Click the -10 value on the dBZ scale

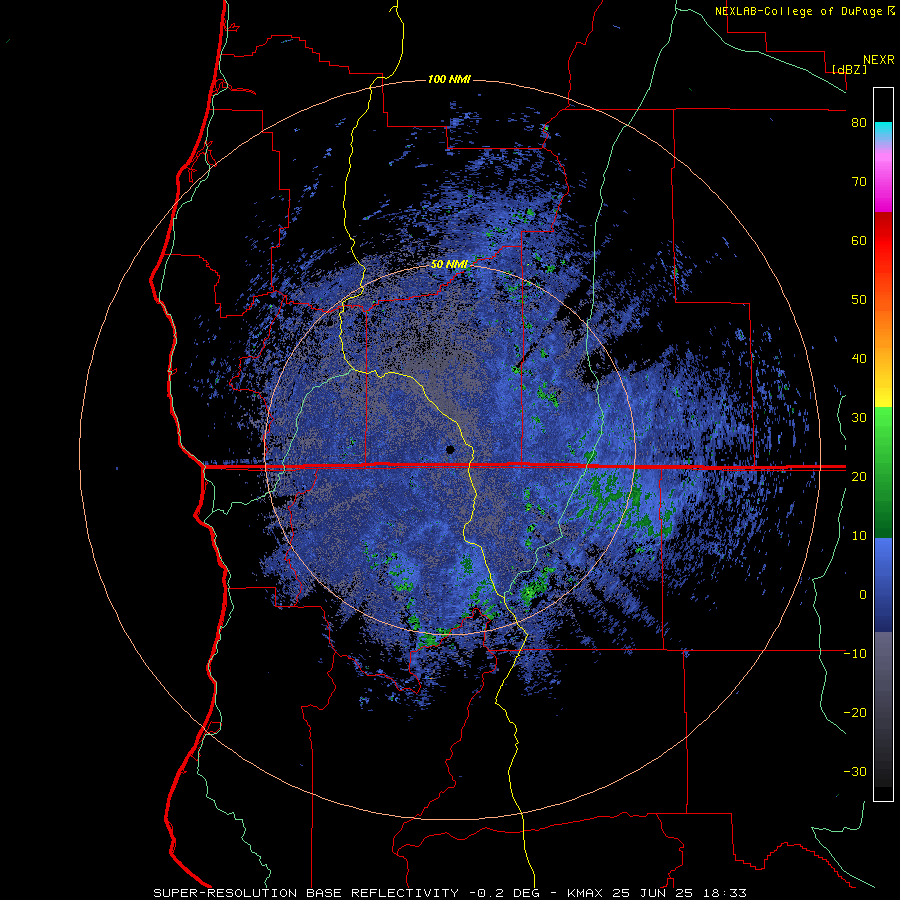(x=855, y=653)
